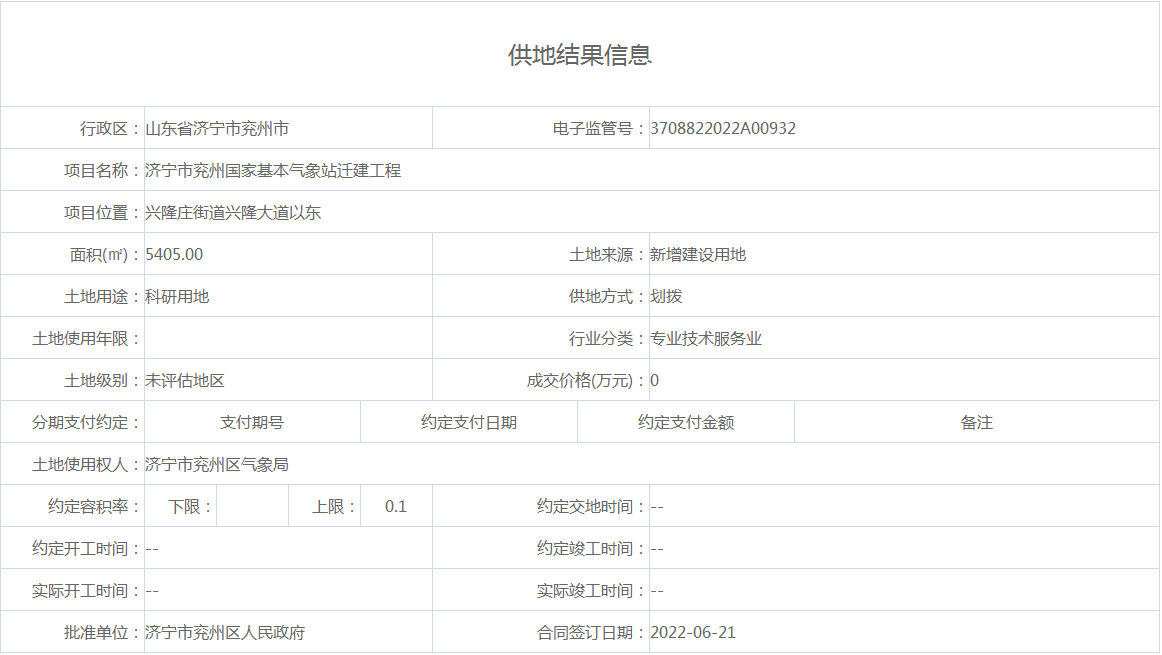The width and height of the screenshot is (1162, 655).
Task: Click the 支付期号 column header
Action: pyautogui.click(x=252, y=422)
